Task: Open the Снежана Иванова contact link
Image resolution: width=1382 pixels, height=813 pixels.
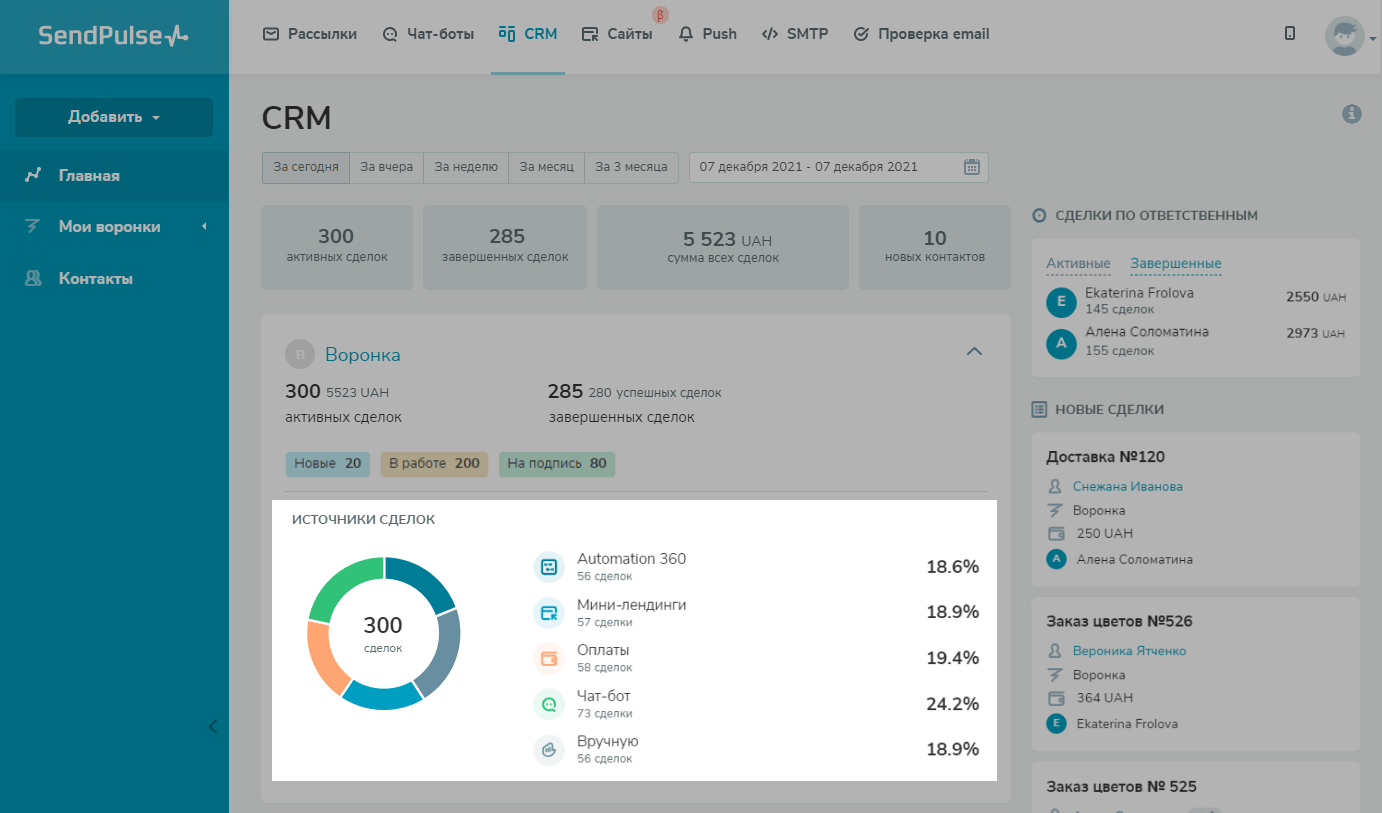Action: click(1127, 486)
